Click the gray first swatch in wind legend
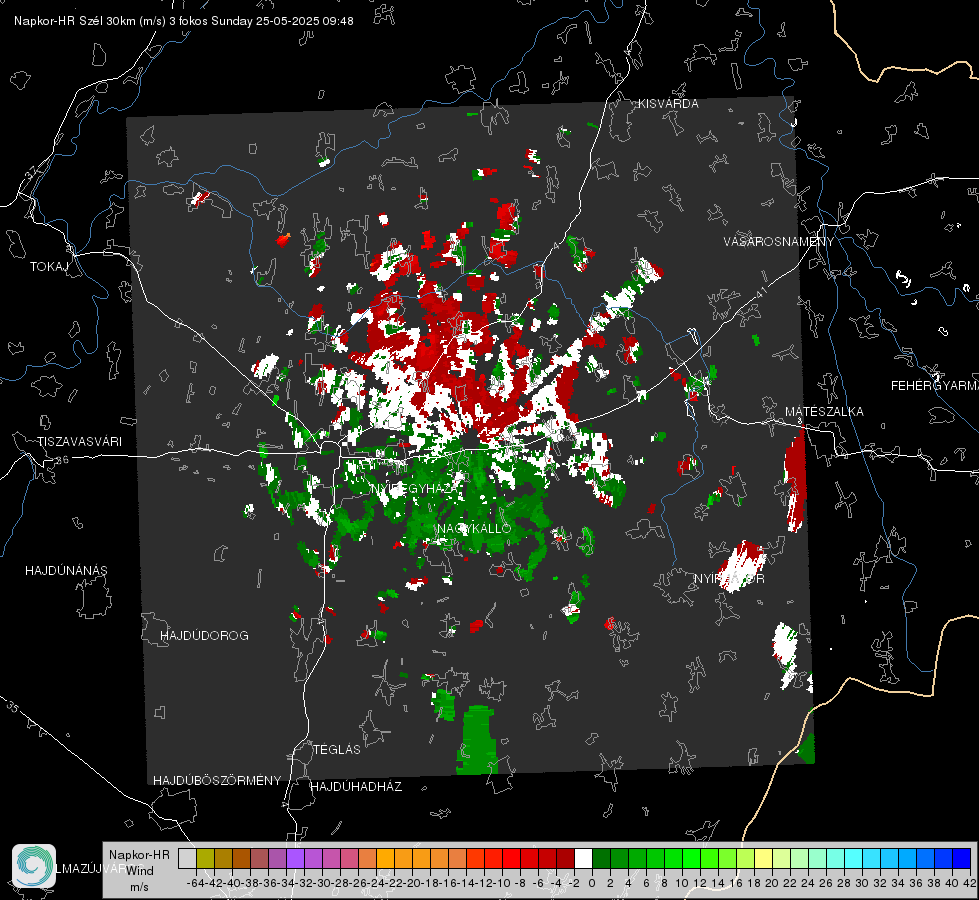Screen dimensions: 979x900 tap(187, 858)
